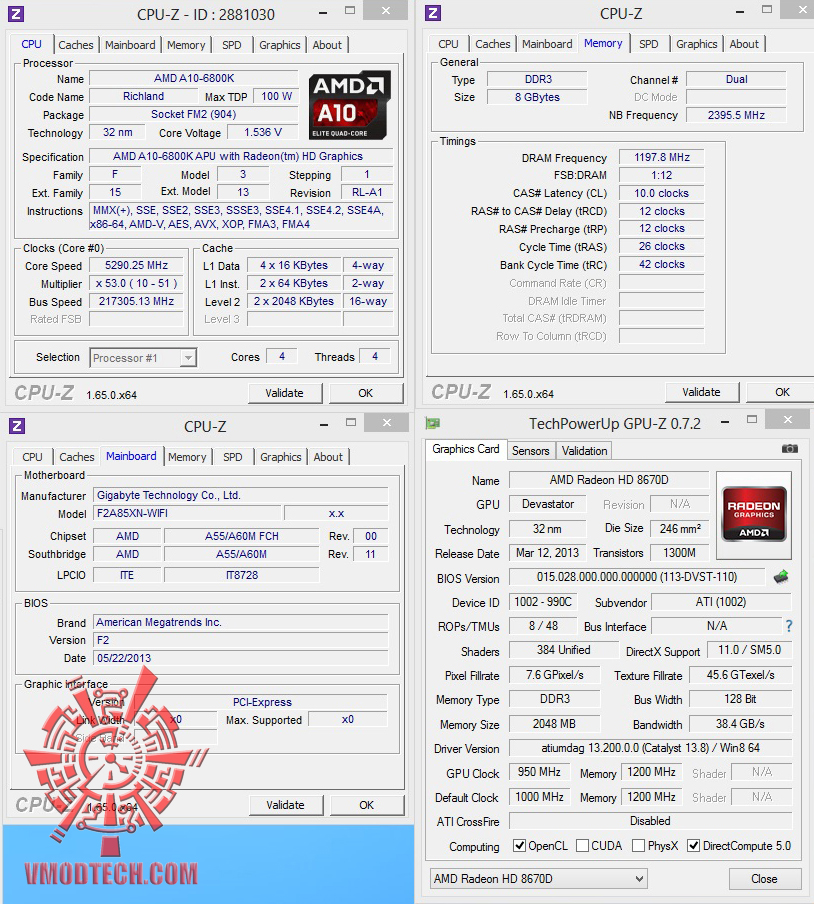
Task: Select CPU tab in Memory CPU-Z window
Action: point(448,44)
